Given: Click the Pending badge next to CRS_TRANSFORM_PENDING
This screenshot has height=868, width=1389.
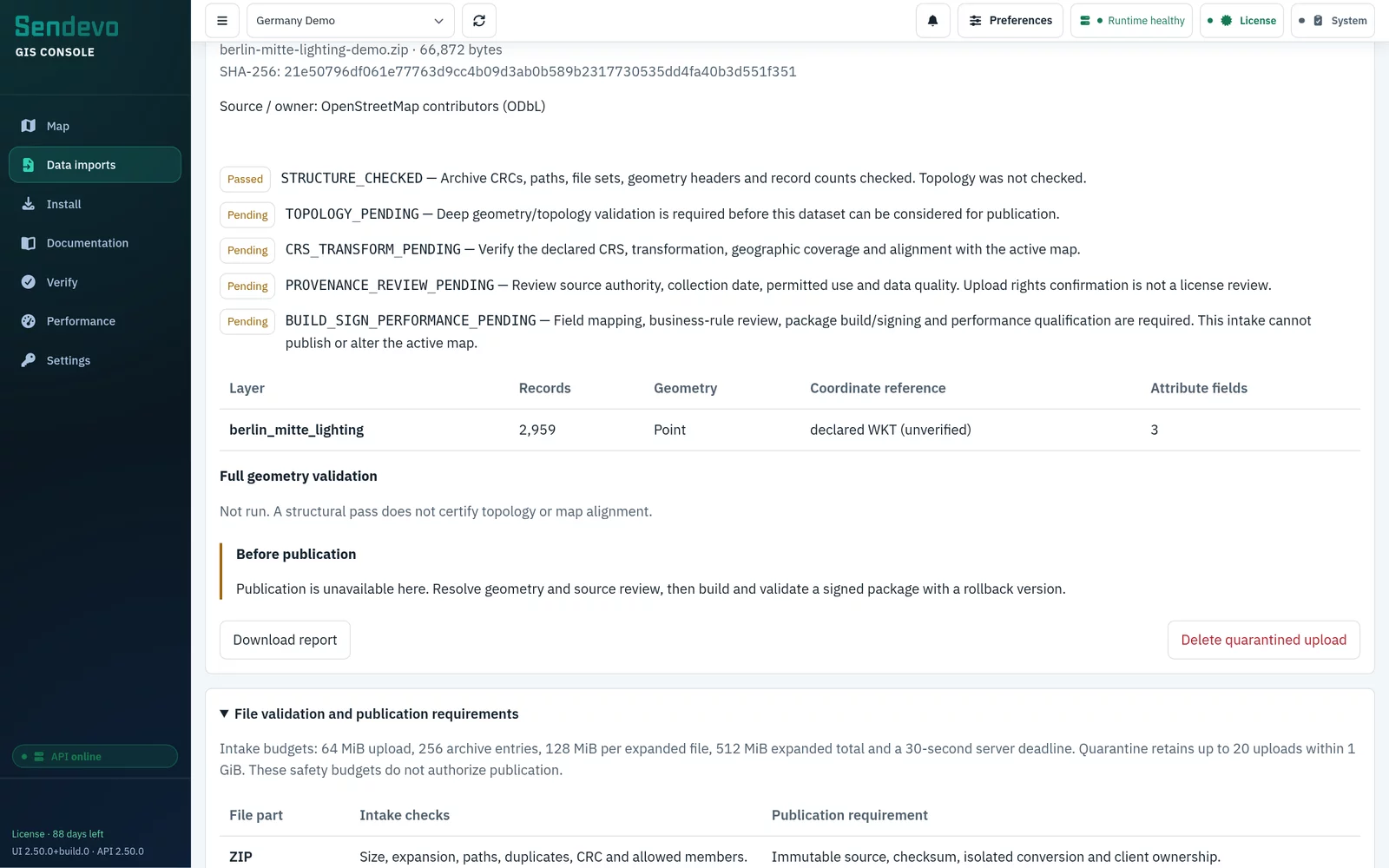Looking at the screenshot, I should (x=247, y=250).
